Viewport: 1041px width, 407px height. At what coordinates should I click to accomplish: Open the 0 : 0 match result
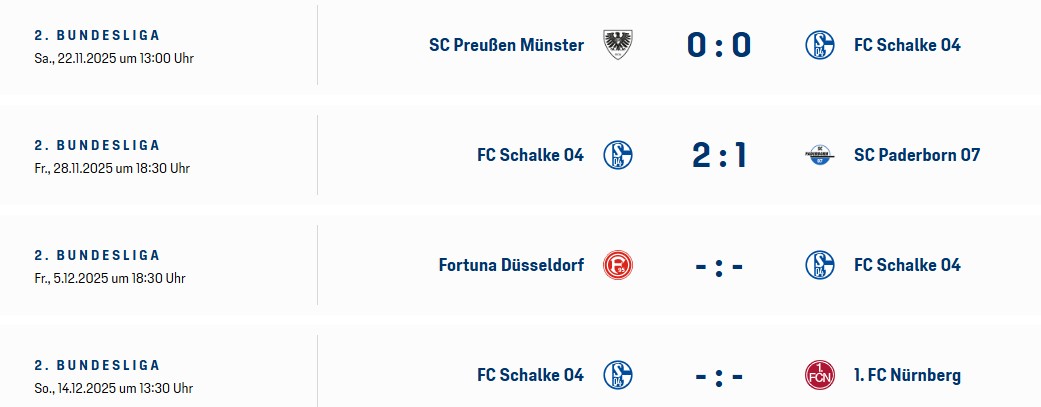[x=719, y=45]
